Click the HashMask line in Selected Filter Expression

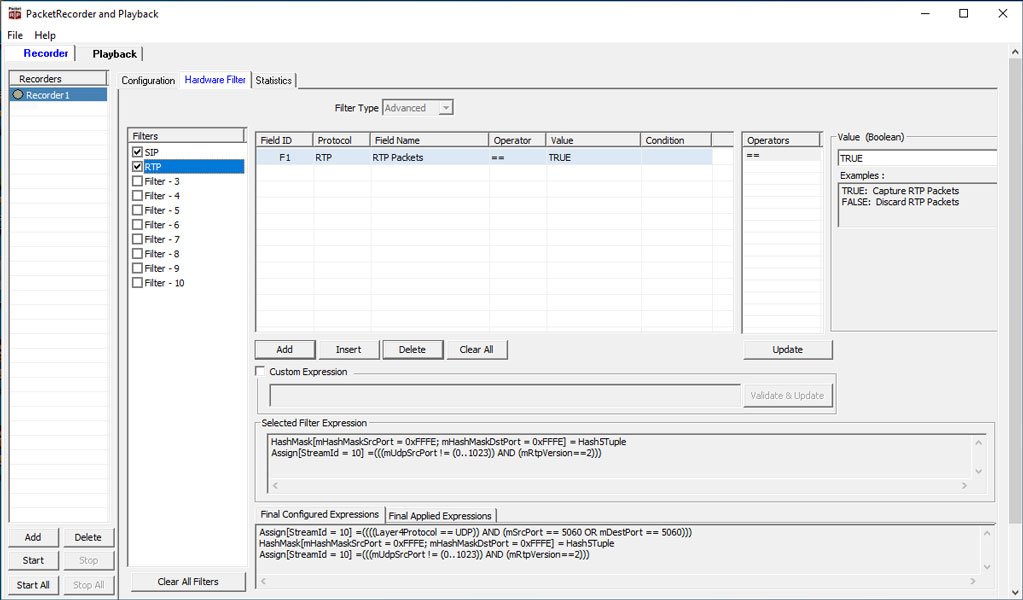[448, 442]
